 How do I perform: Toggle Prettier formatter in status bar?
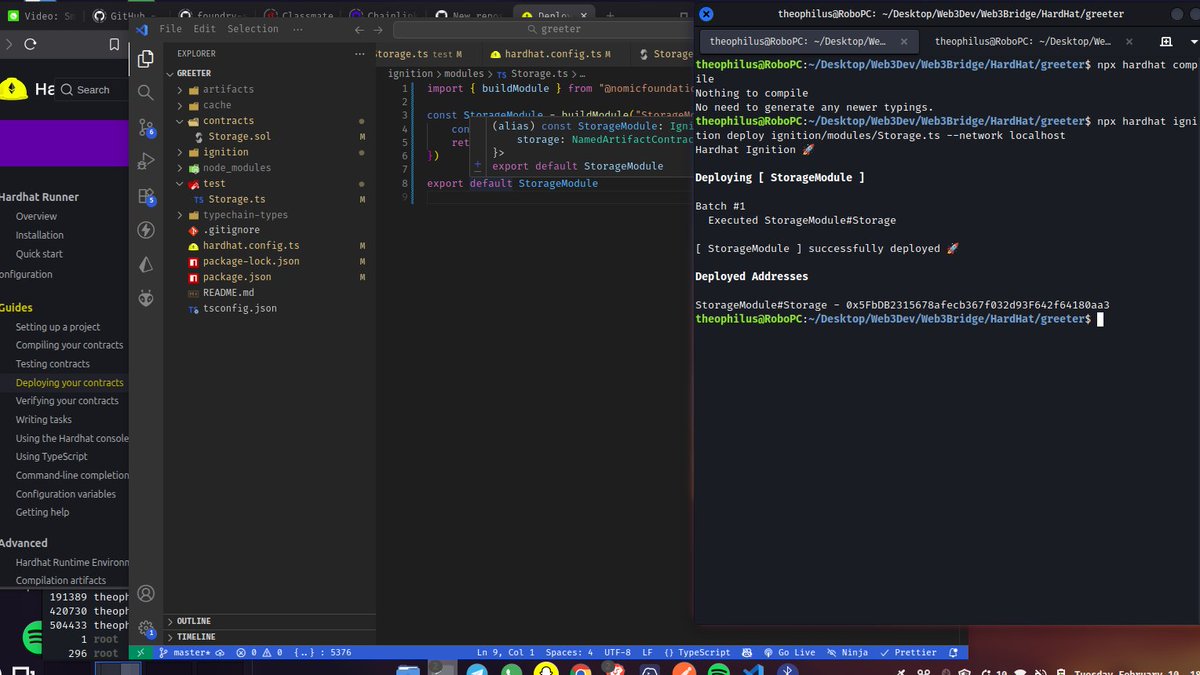click(x=908, y=652)
